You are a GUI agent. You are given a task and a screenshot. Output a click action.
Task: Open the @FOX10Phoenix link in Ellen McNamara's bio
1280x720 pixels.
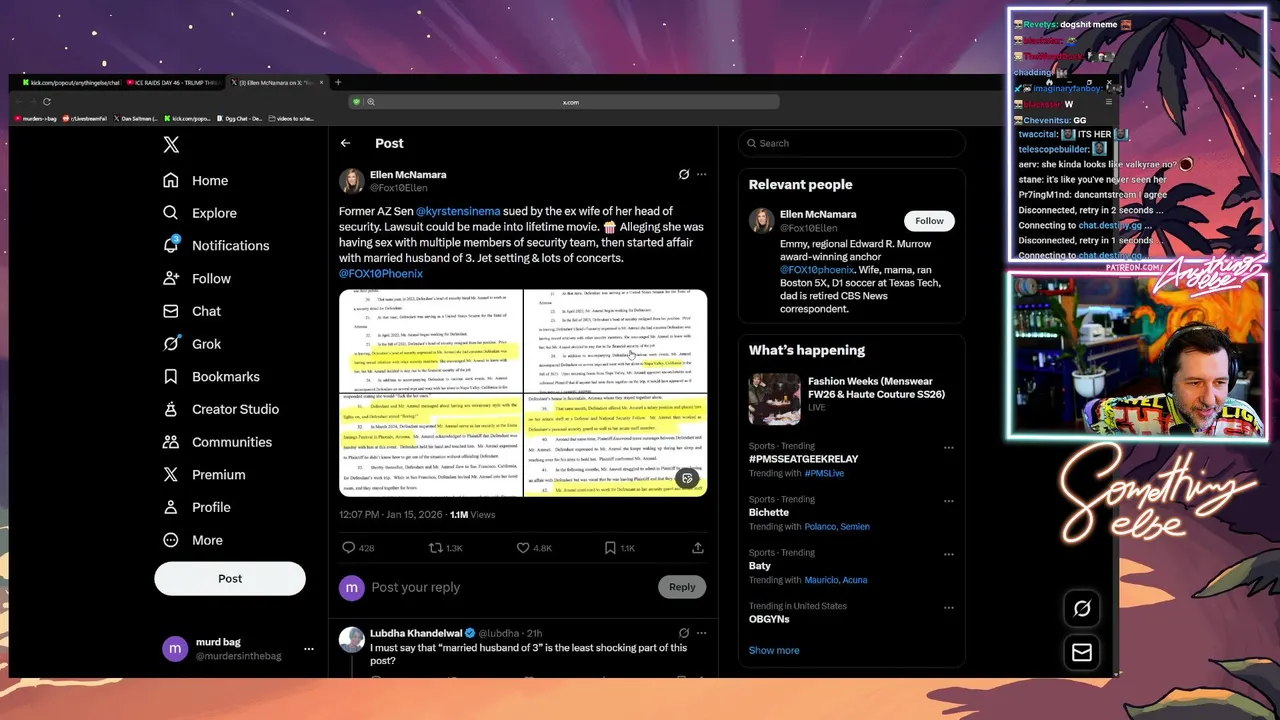pyautogui.click(x=817, y=270)
